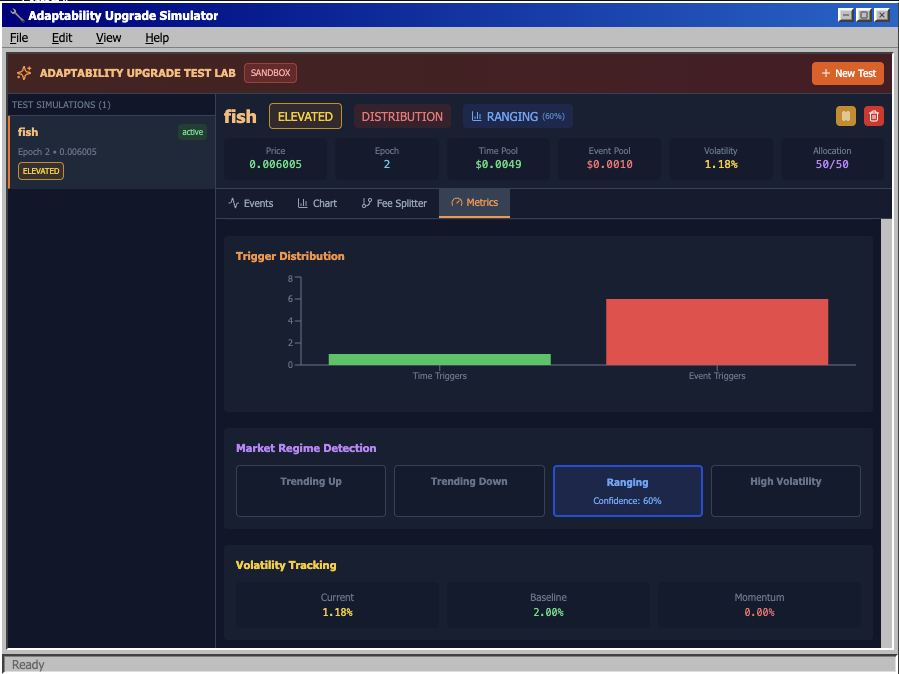Click the New Test button

point(847,73)
